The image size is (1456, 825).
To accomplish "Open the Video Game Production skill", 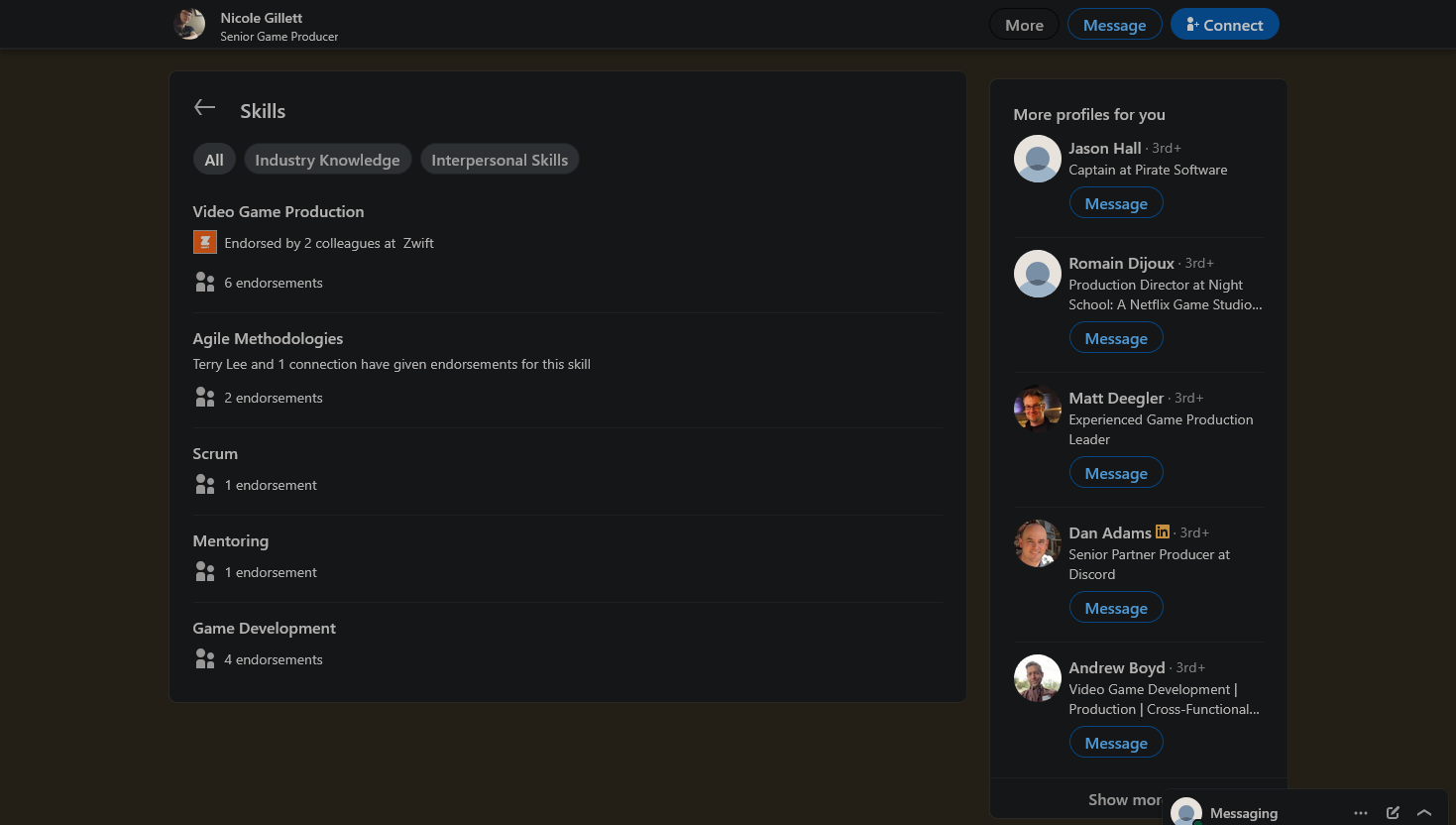I will (279, 211).
